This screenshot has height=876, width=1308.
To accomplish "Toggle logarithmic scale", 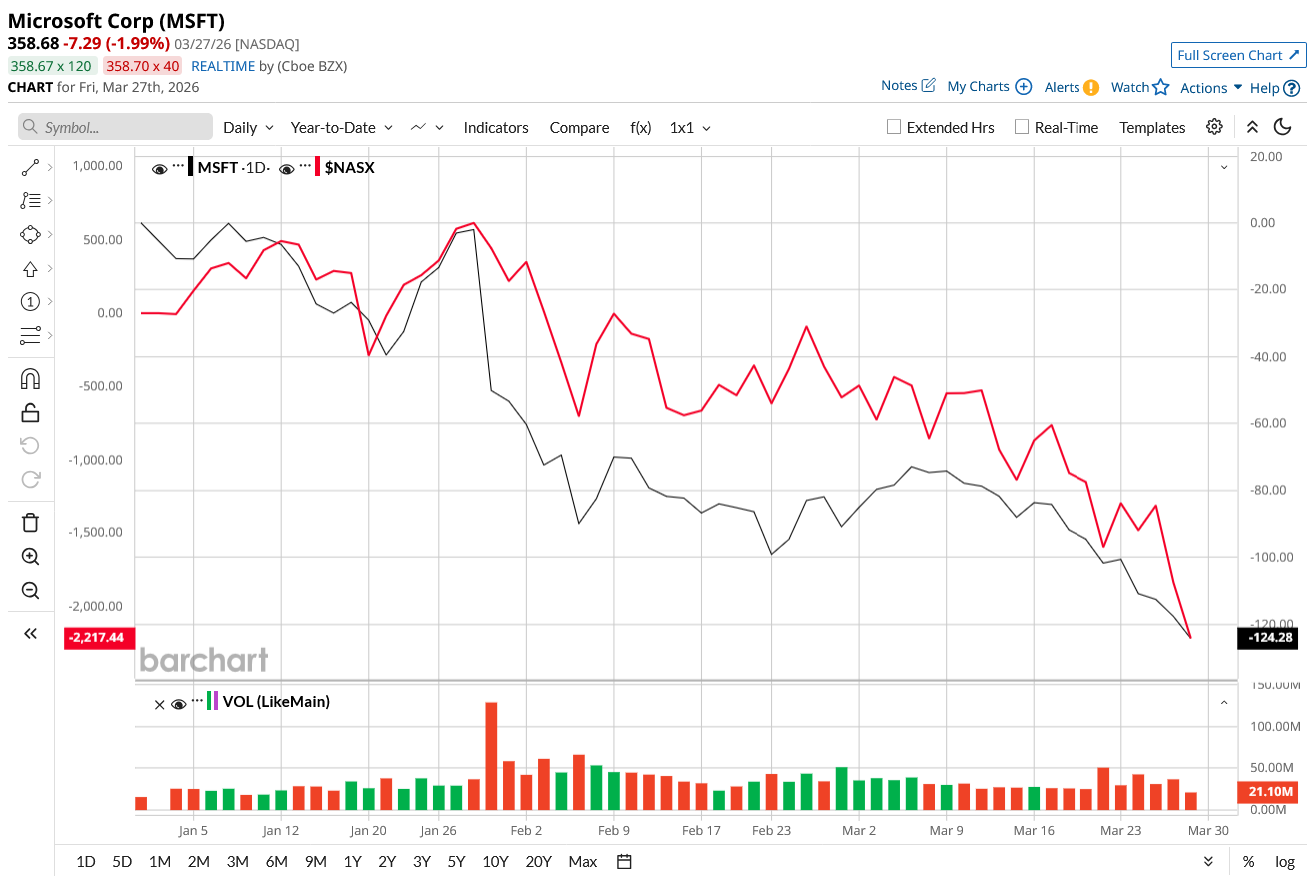I will (1285, 861).
